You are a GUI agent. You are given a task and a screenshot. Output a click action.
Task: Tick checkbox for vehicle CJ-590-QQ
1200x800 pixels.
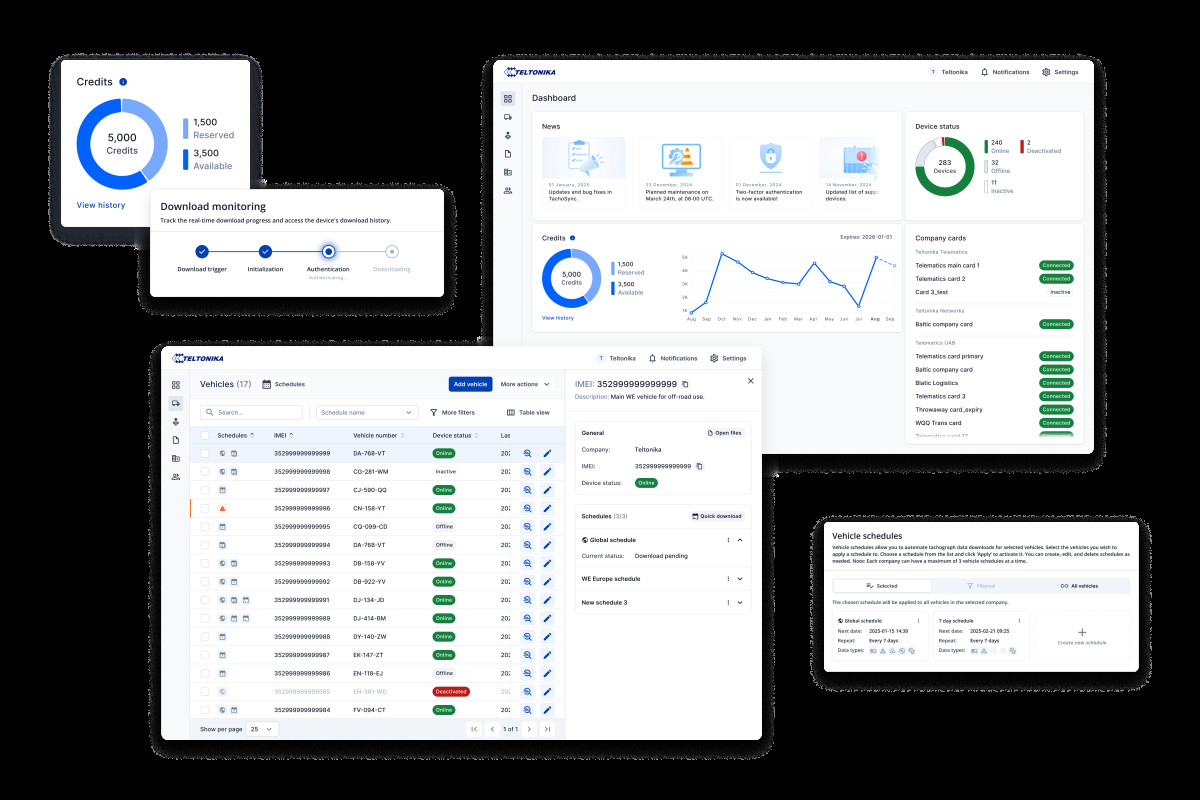[205, 490]
